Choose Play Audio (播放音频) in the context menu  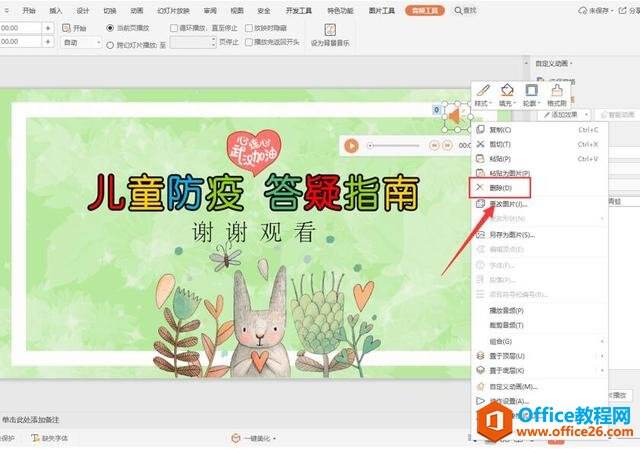(x=539, y=311)
